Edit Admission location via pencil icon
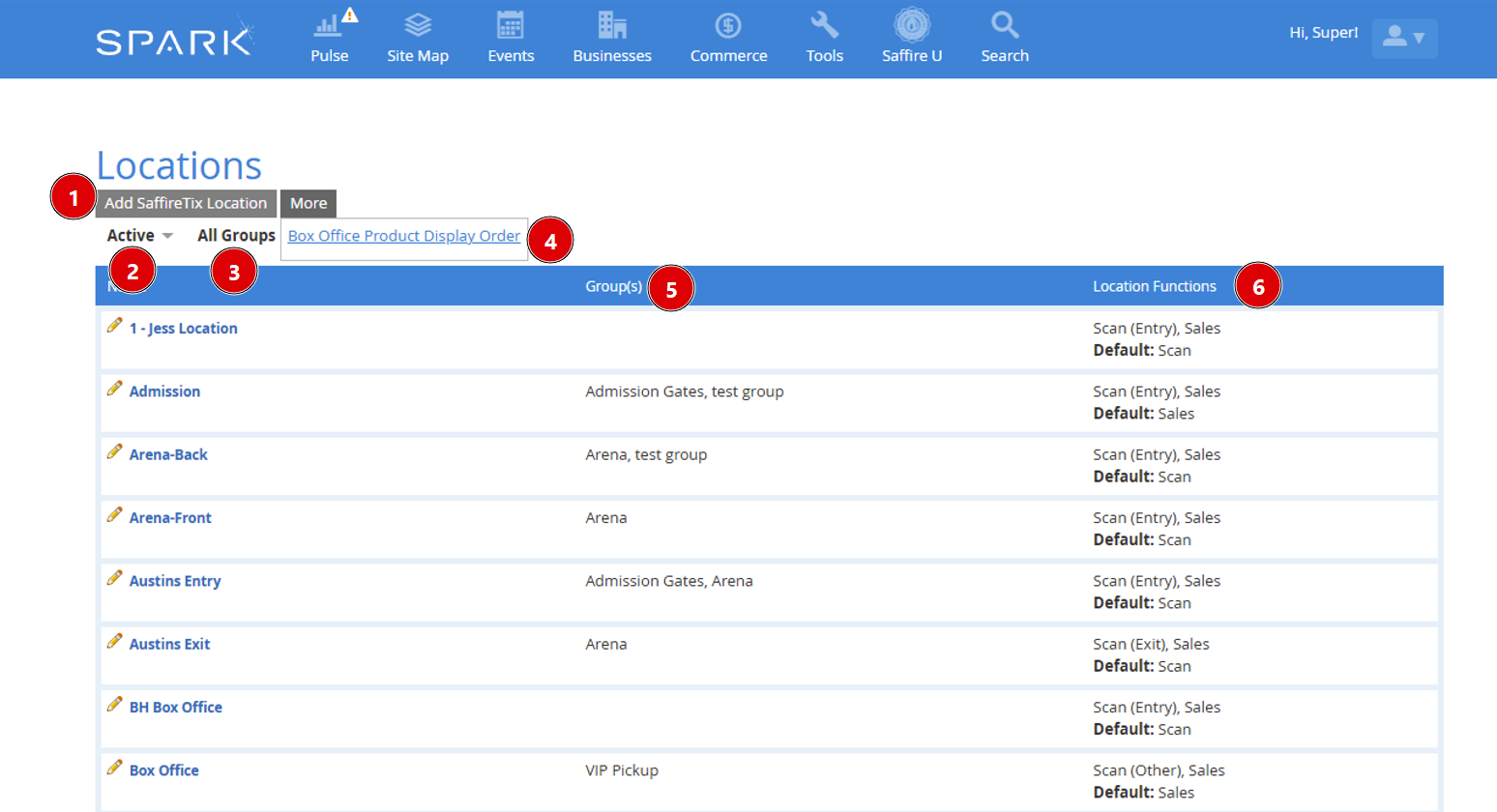The width and height of the screenshot is (1497, 812). click(114, 389)
